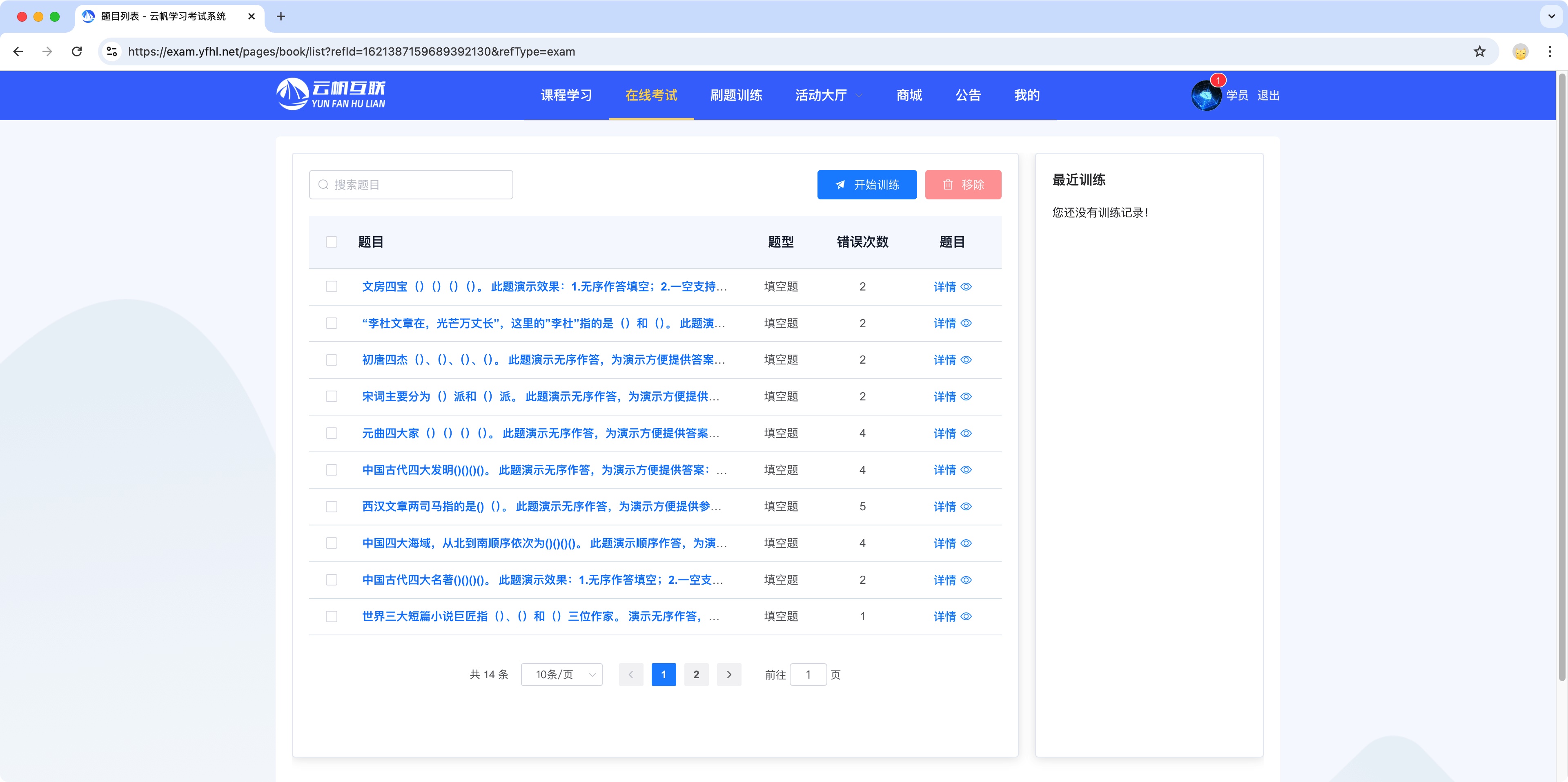This screenshot has width=1568, height=782.
Task: Click the 错误次数 column header
Action: click(862, 242)
